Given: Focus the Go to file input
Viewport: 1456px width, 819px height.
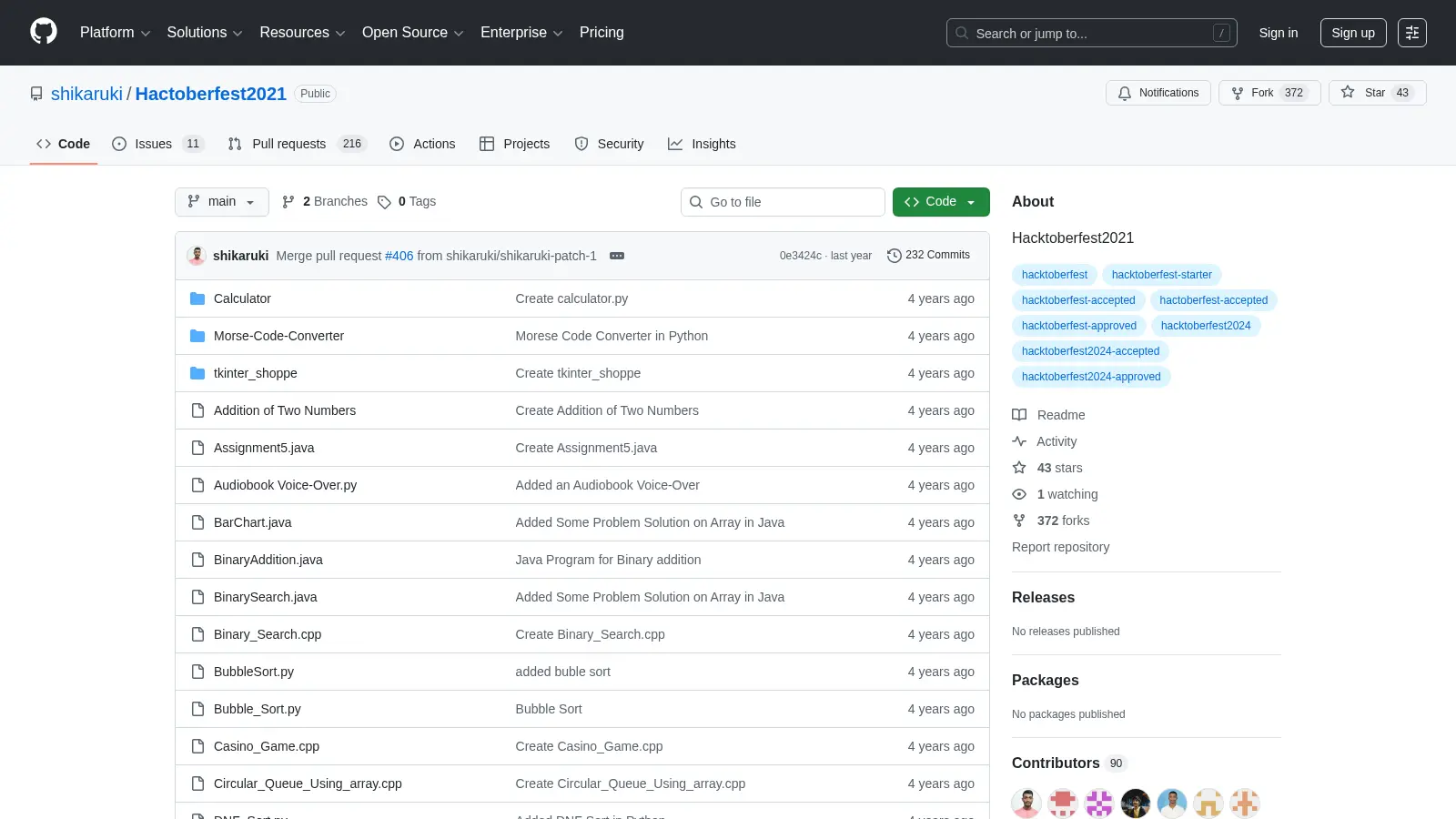Looking at the screenshot, I should coord(783,202).
